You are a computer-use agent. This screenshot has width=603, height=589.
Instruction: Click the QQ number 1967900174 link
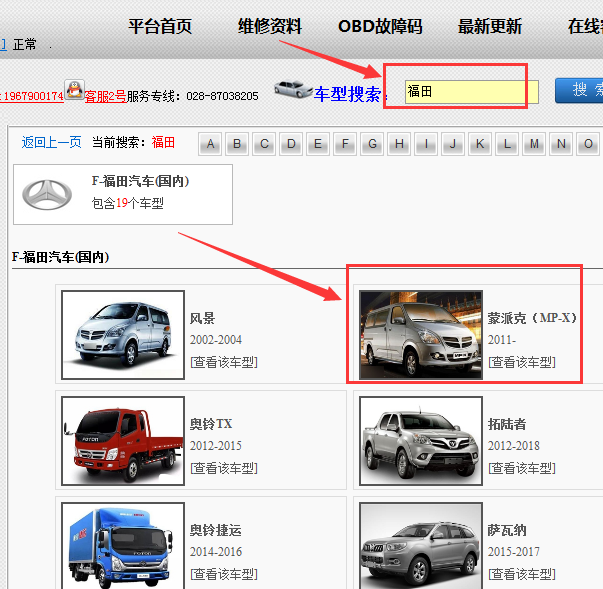(33, 96)
